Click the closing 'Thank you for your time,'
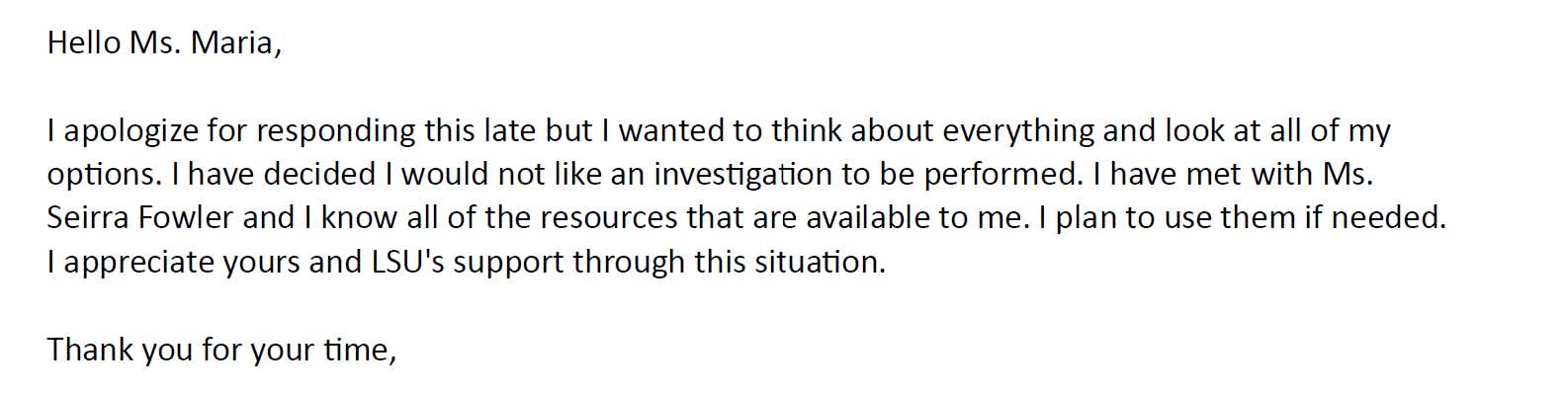 221,350
